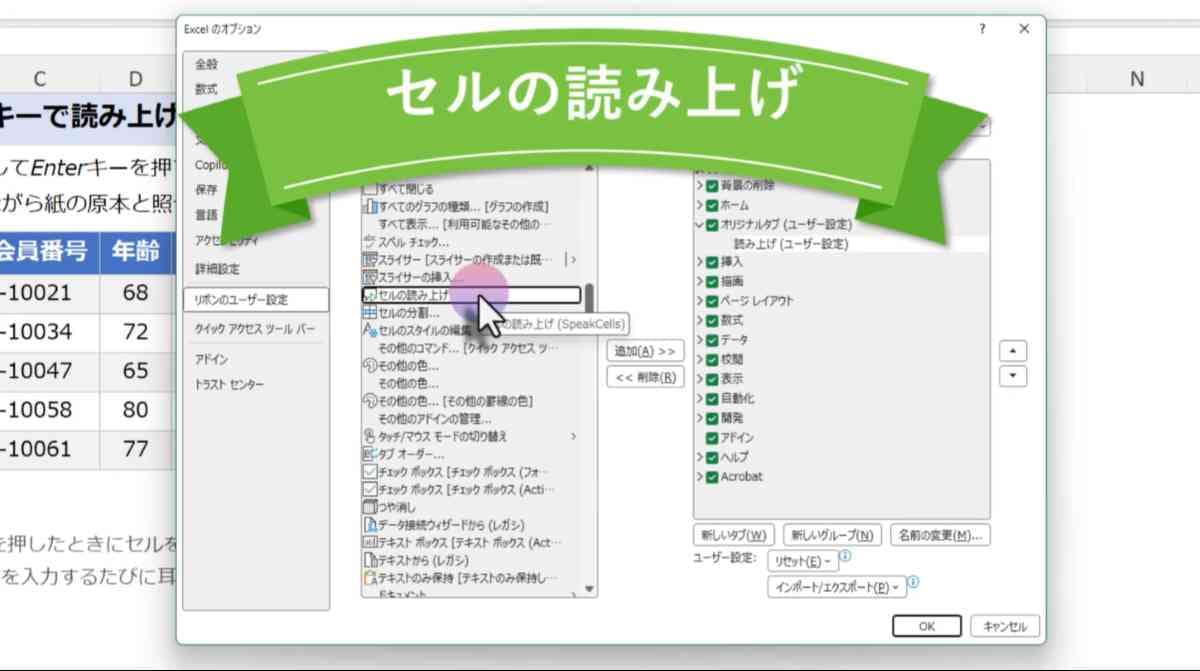Click info icon next to リセット

click(x=845, y=557)
